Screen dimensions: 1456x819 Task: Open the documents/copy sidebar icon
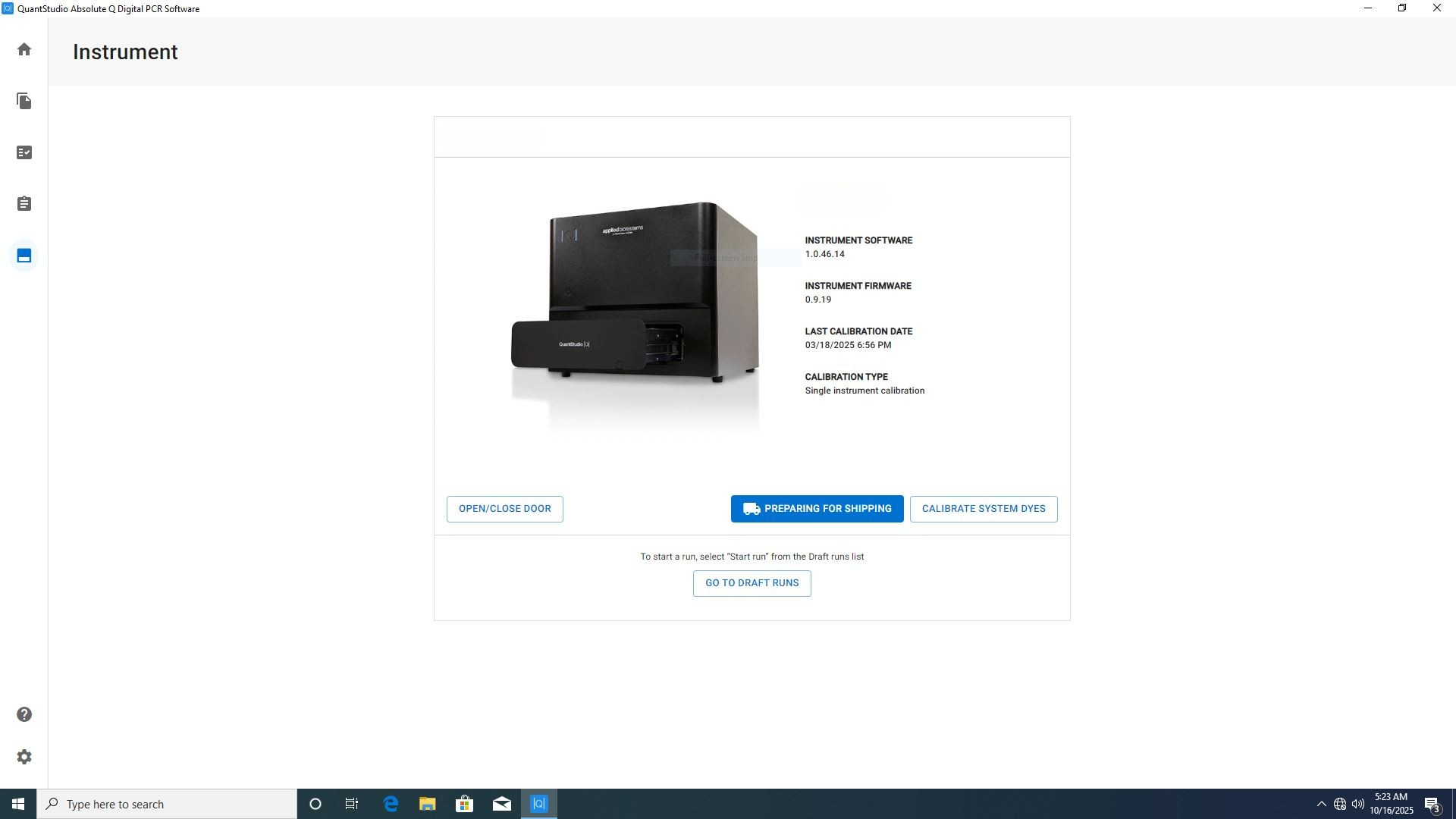[24, 101]
